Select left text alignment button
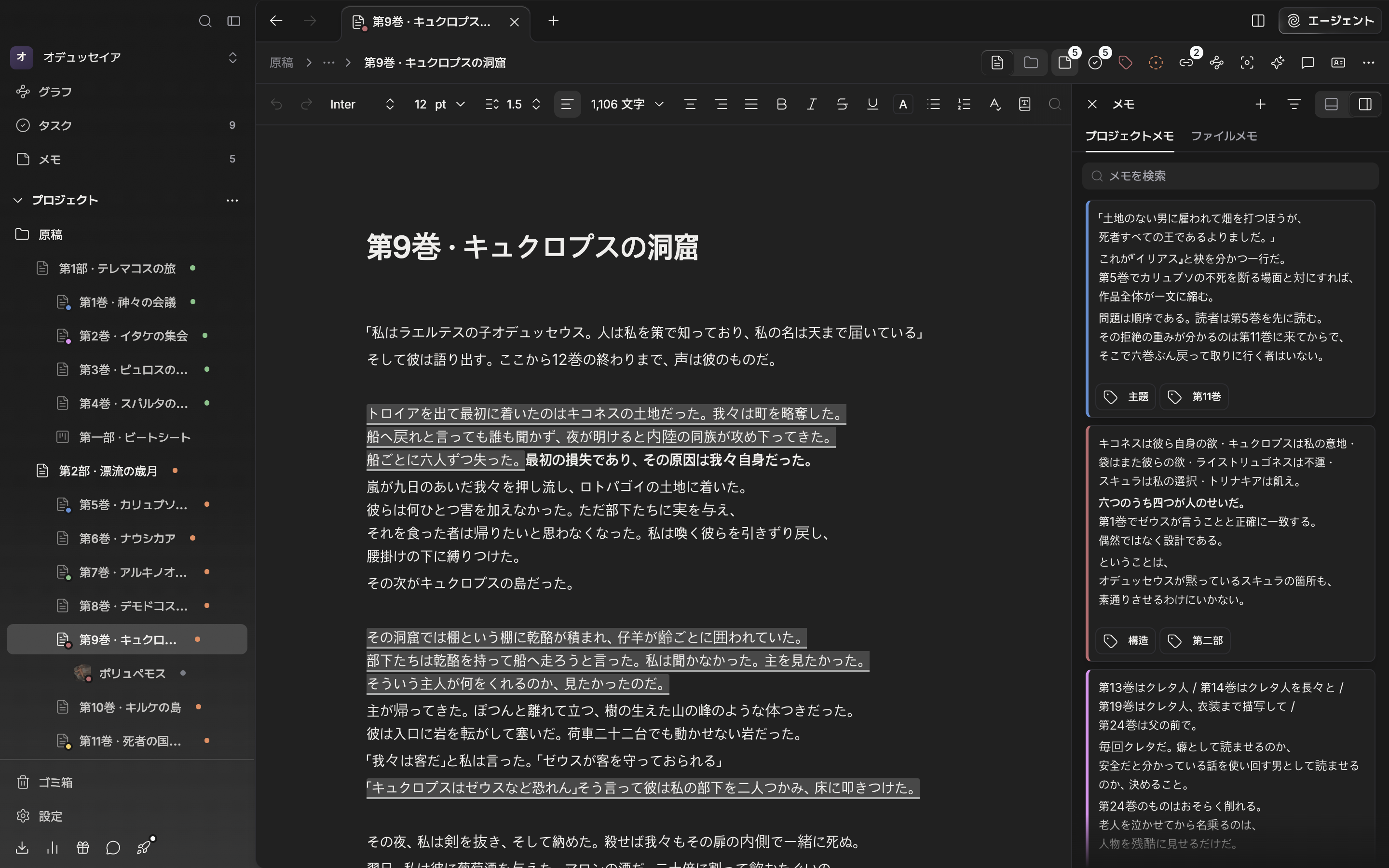Image resolution: width=1389 pixels, height=868 pixels. (x=567, y=104)
